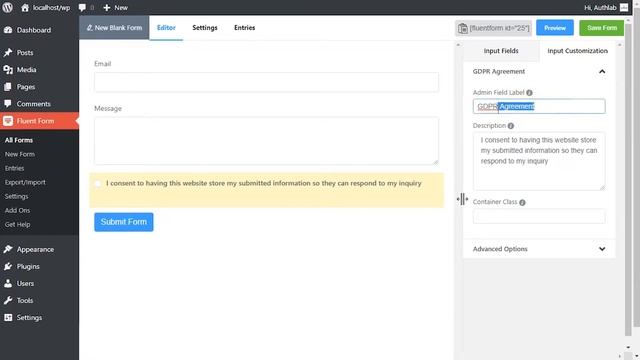
Task: Click the plus New icon in admin bar
Action: pyautogui.click(x=107, y=7)
